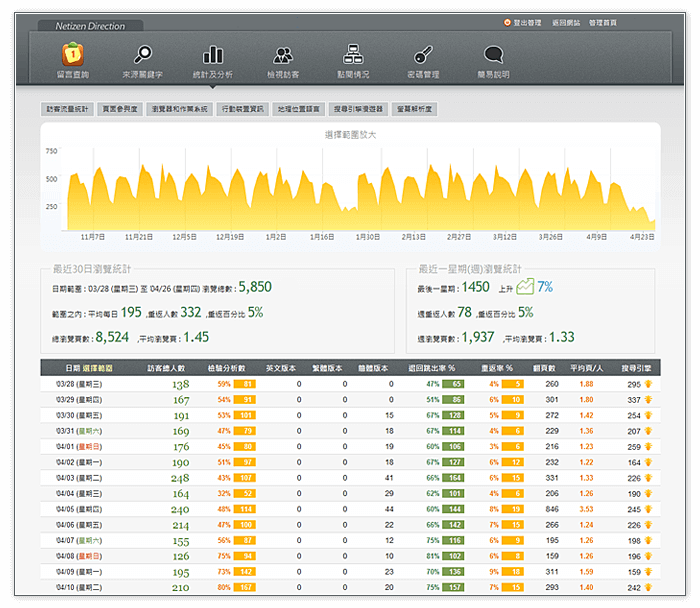Screen dimensions: 700x608
Task: Click the 返回網站 link at top
Action: tap(565, 22)
